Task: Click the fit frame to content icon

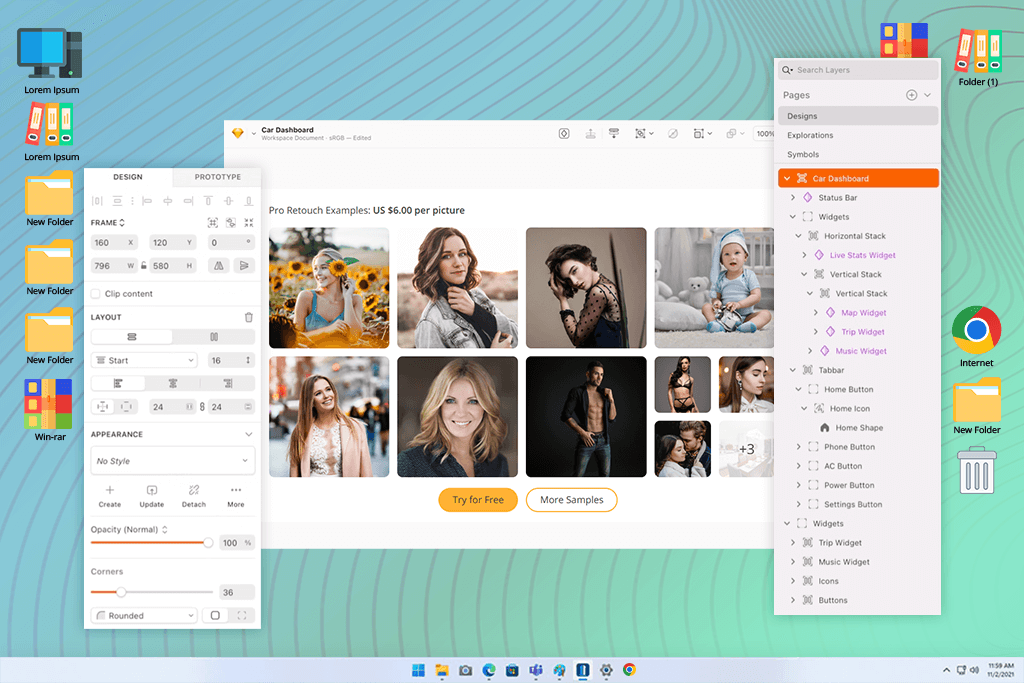Action: (x=249, y=223)
